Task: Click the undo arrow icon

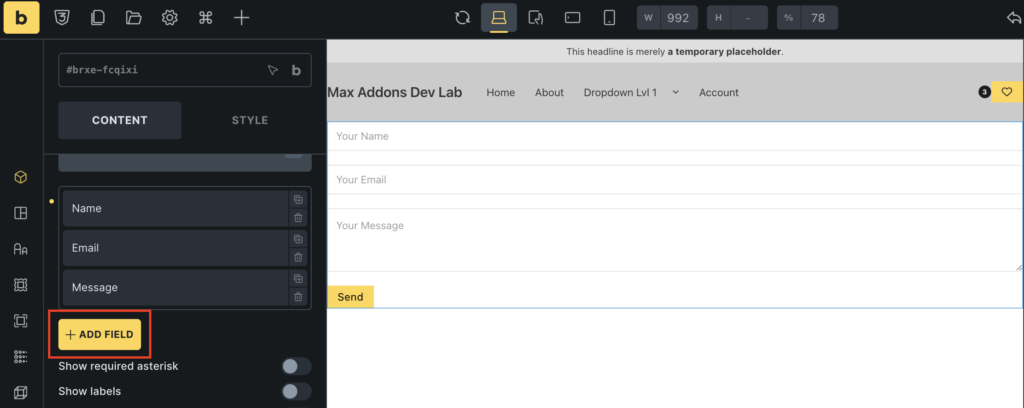Action: [x=1014, y=18]
